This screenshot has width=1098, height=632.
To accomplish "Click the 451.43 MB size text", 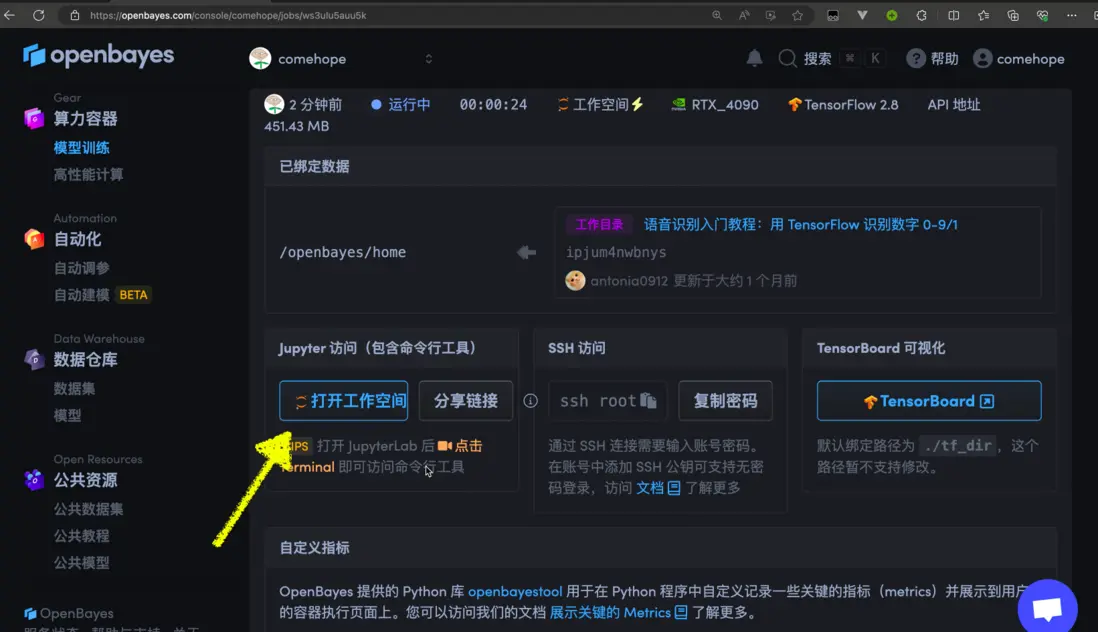I will (296, 126).
